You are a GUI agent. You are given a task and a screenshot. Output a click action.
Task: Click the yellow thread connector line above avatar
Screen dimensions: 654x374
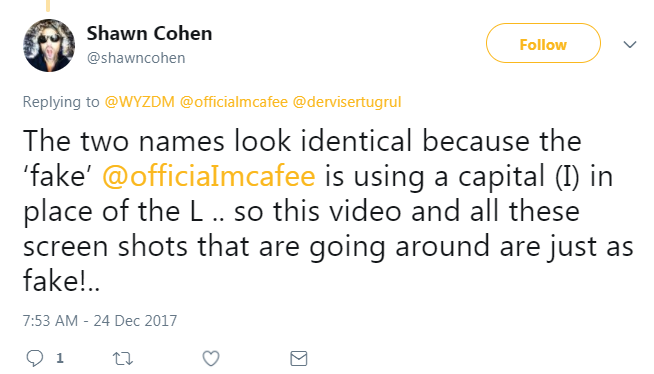pyautogui.click(x=48, y=5)
